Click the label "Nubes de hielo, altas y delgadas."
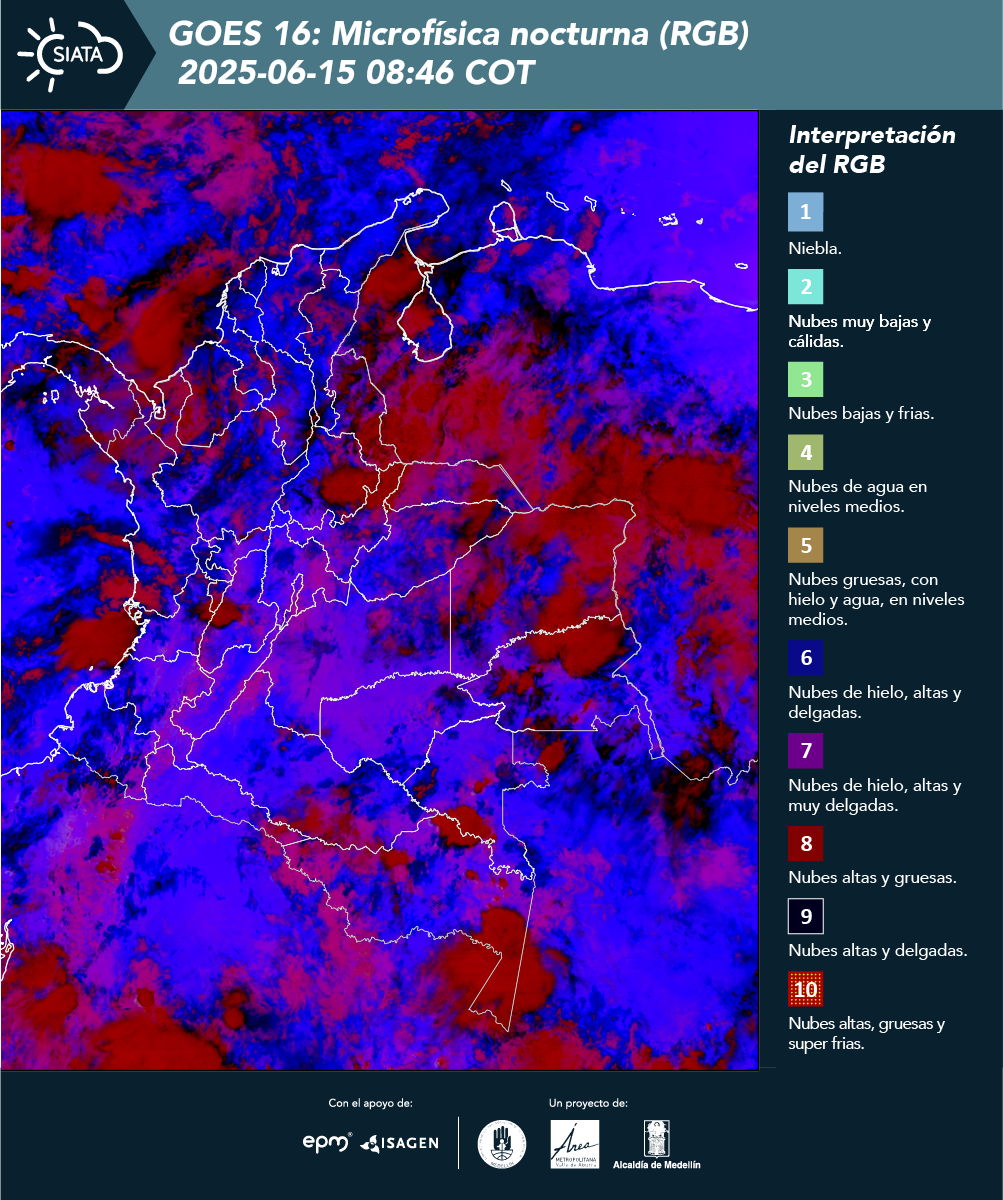The width and height of the screenshot is (1003, 1200). click(x=875, y=702)
